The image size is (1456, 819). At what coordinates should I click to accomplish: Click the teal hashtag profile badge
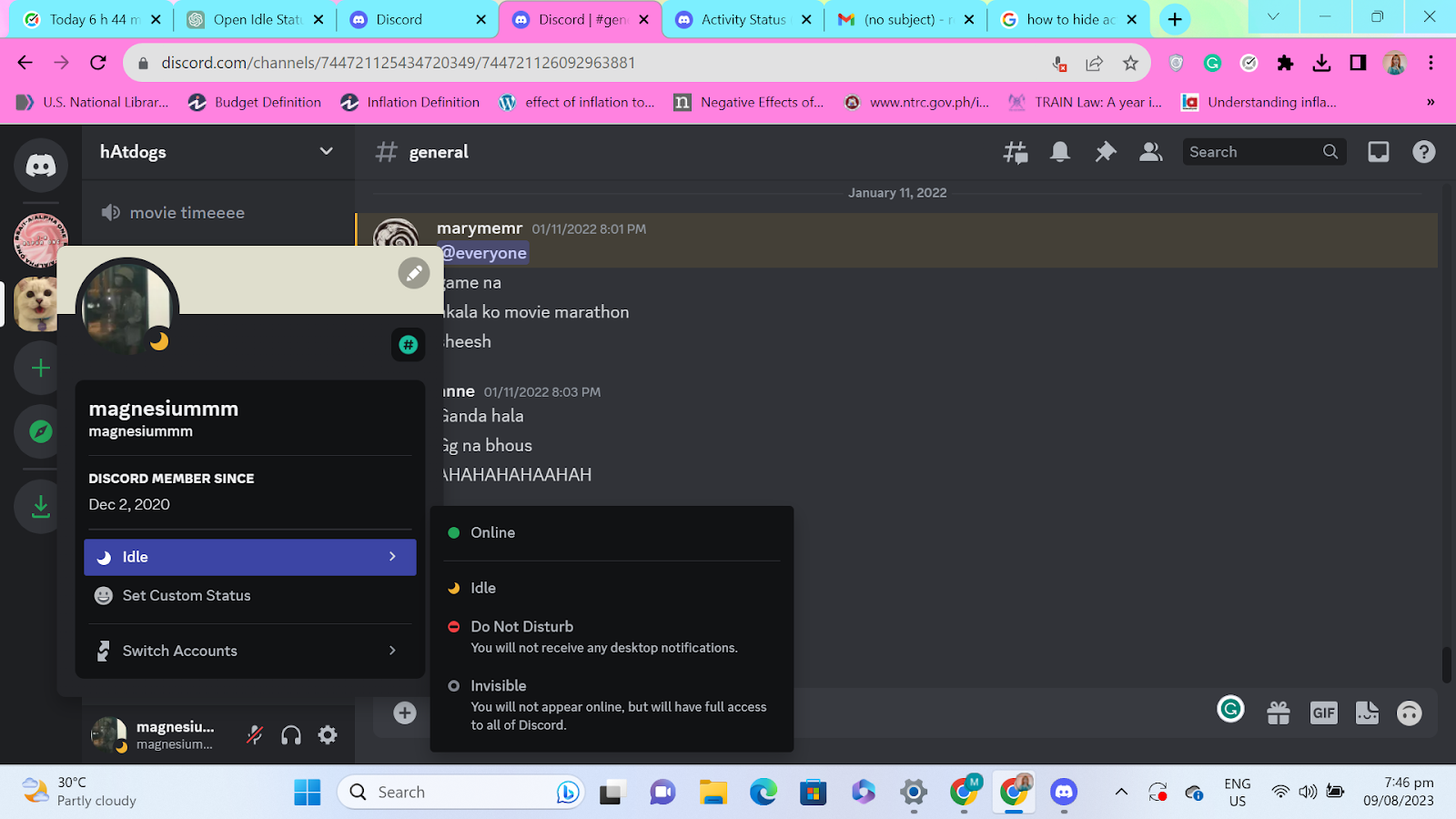[x=409, y=345]
